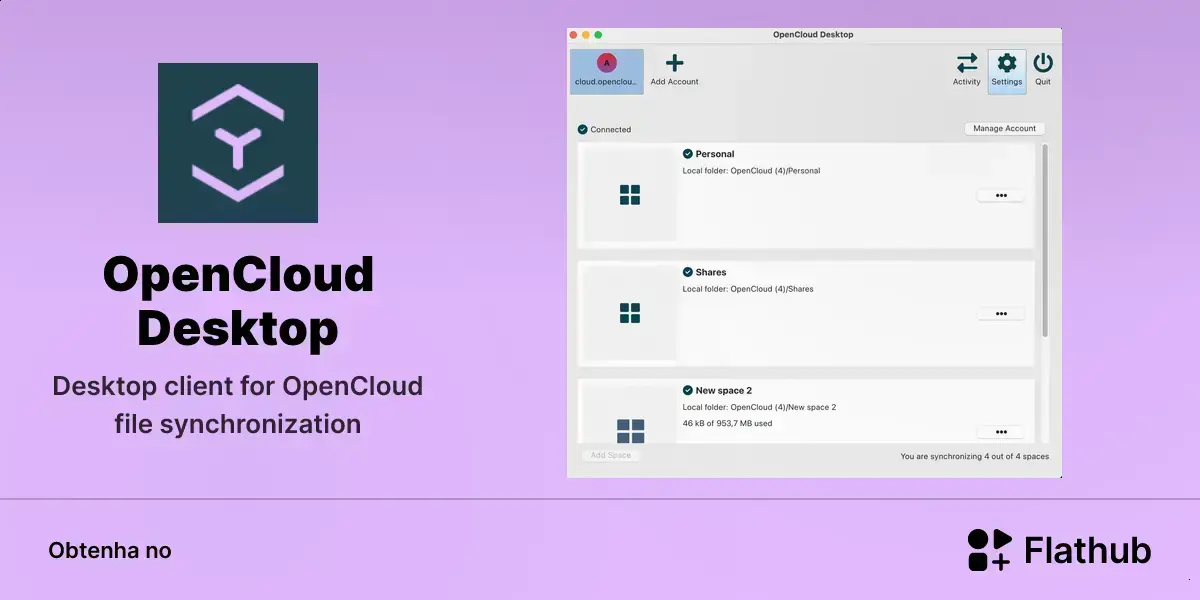
Task: Click the green zoom window button
Action: 598,35
